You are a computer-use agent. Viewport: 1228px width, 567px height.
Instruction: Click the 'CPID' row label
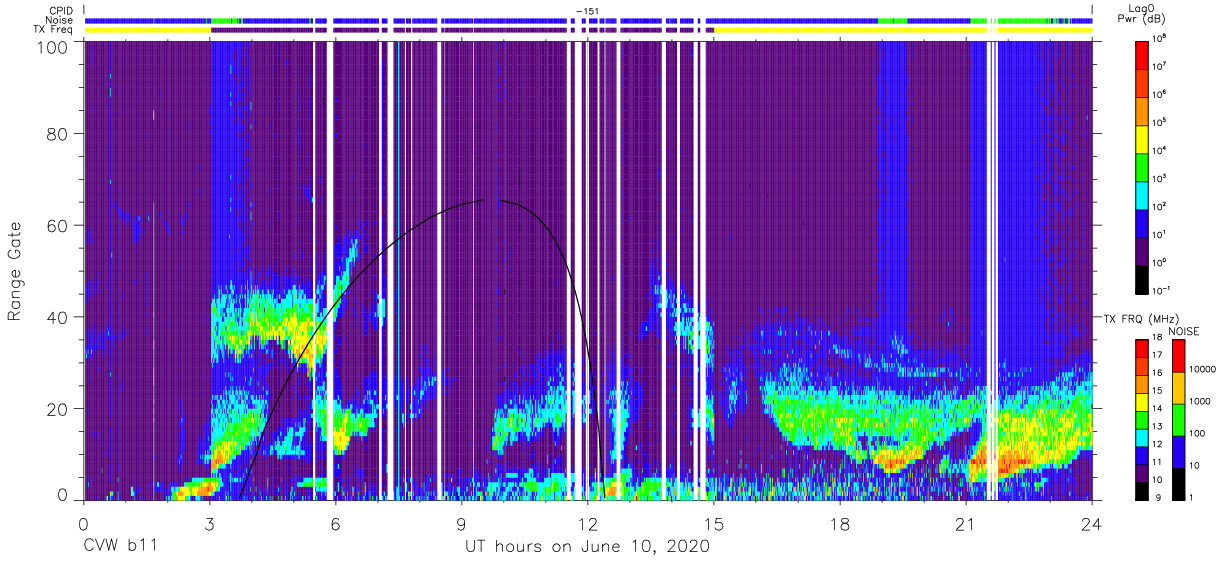point(61,10)
